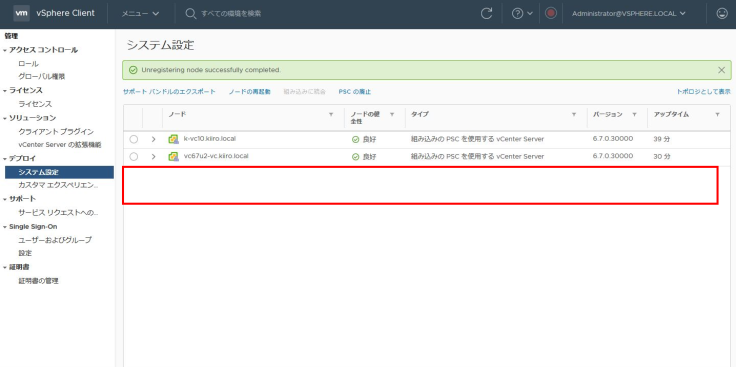The image size is (736, 367).
Task: Open filter on タイプ column
Action: click(574, 115)
